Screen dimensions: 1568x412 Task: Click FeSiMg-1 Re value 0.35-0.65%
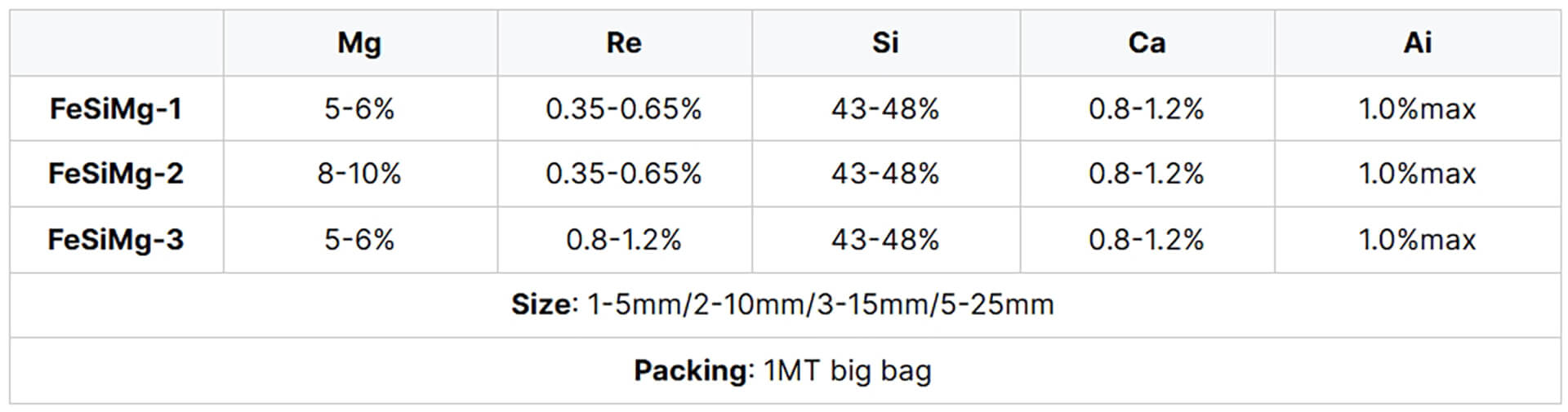point(624,109)
